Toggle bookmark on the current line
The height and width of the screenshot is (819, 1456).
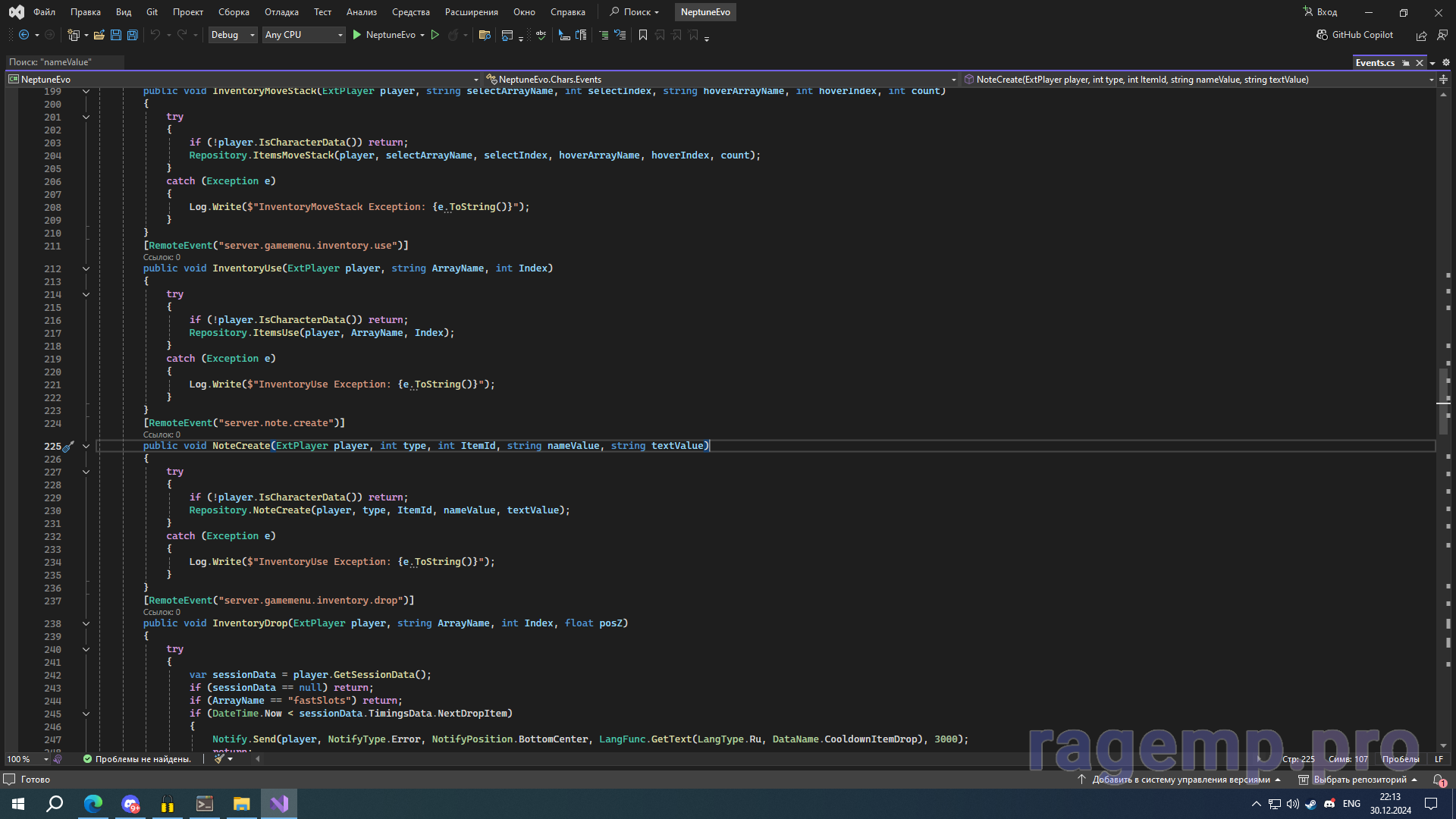click(x=643, y=35)
